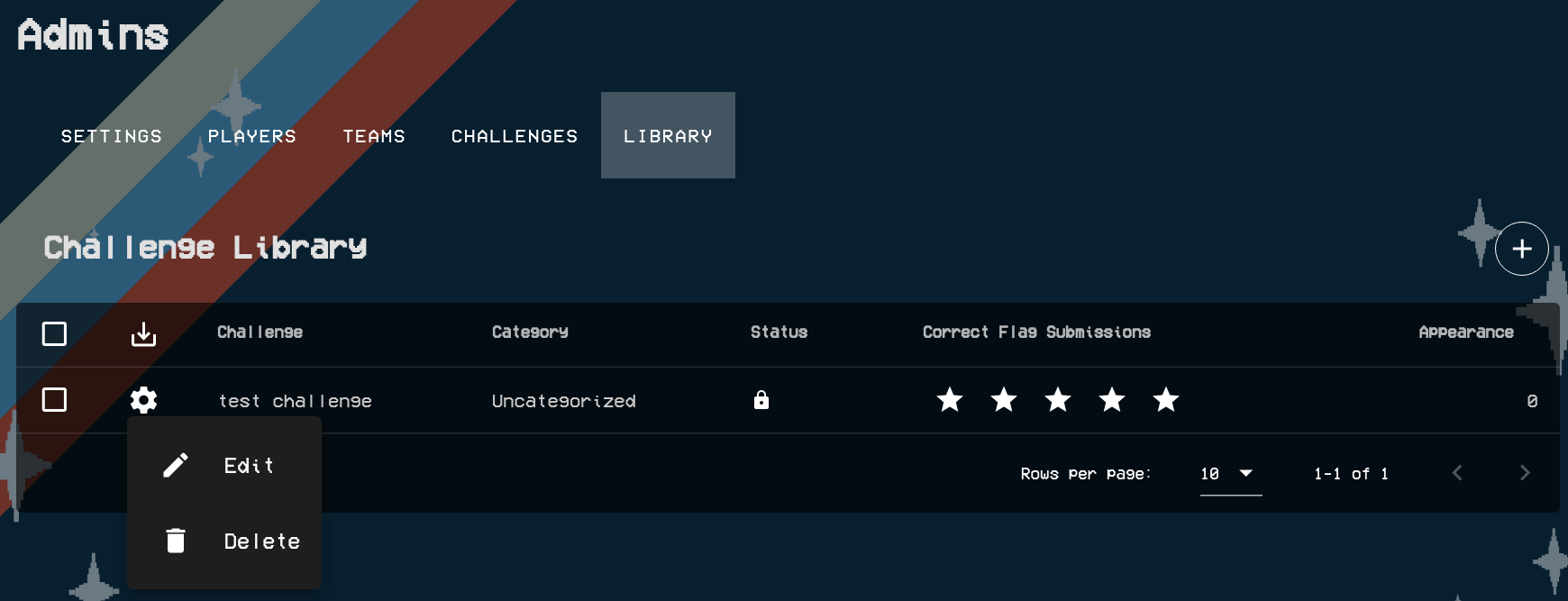
Task: Click the 'Rows per page:' label
Action: pyautogui.click(x=1086, y=474)
